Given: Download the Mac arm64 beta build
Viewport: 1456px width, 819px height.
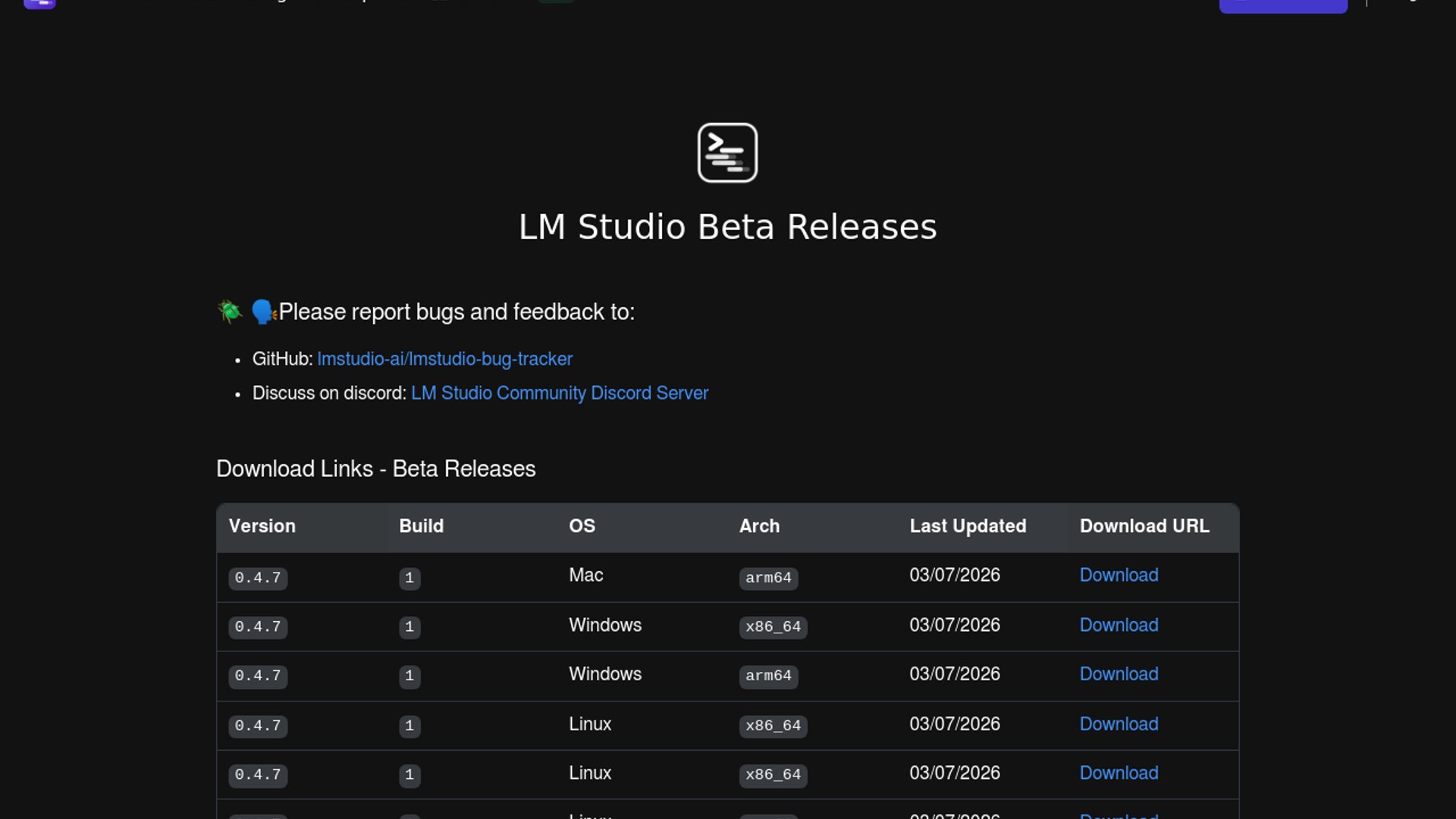Looking at the screenshot, I should click(1119, 575).
